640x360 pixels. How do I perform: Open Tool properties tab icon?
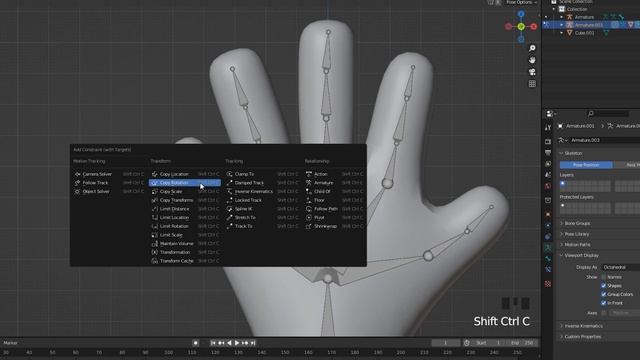pyautogui.click(x=548, y=128)
